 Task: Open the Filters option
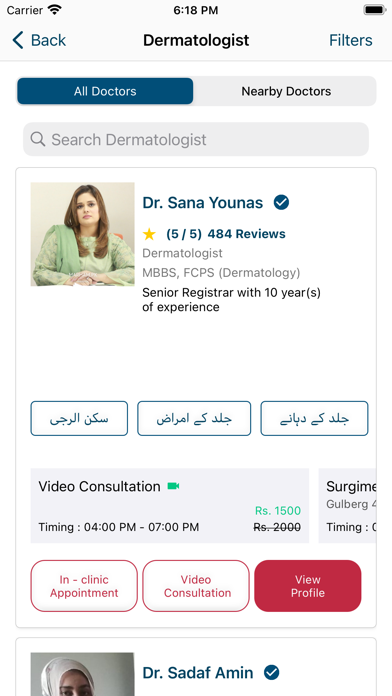(350, 40)
